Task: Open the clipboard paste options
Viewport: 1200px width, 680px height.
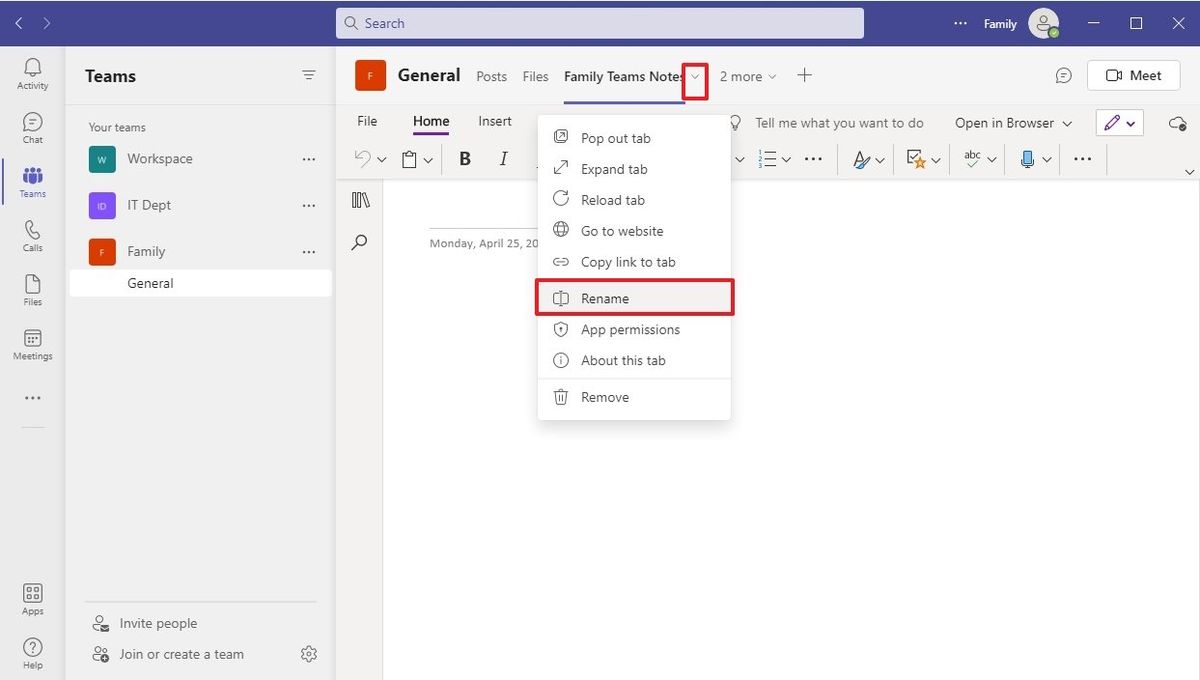Action: (x=411, y=158)
